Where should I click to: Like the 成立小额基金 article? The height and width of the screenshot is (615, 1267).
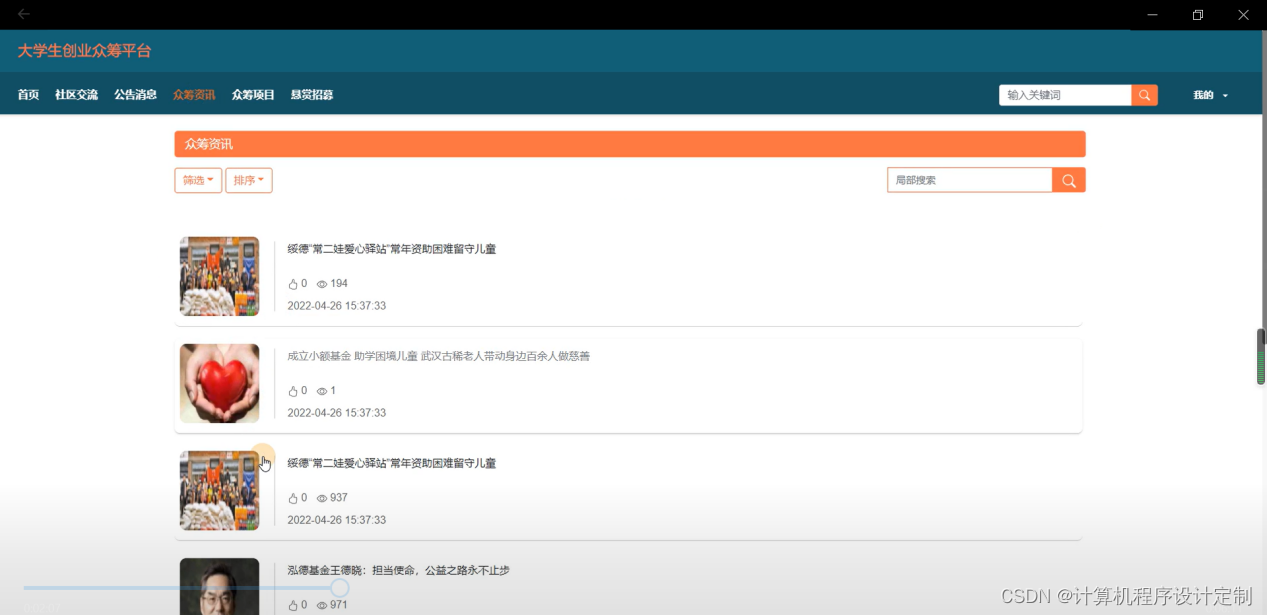[x=293, y=391]
